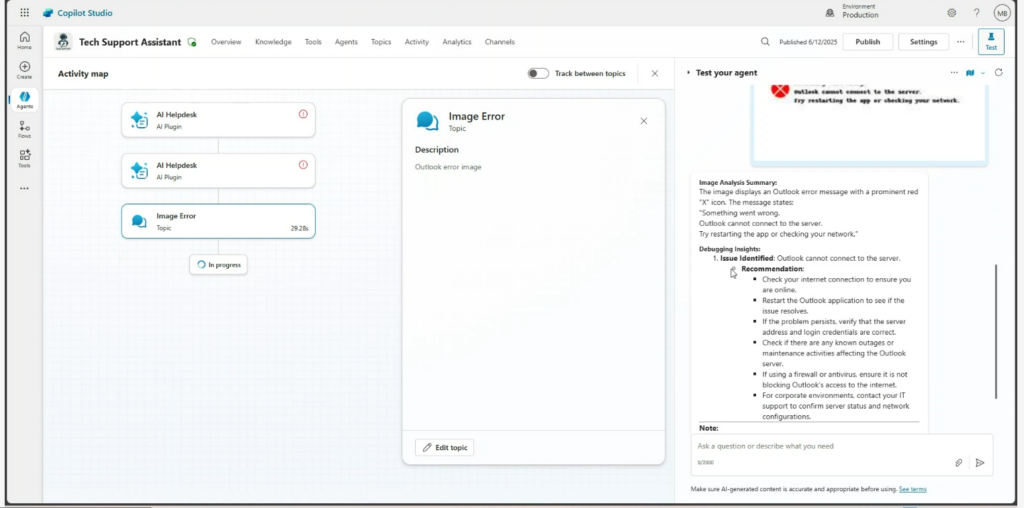Expand dropdown chevron next to map icon
The width and height of the screenshot is (1024, 508).
pos(982,73)
